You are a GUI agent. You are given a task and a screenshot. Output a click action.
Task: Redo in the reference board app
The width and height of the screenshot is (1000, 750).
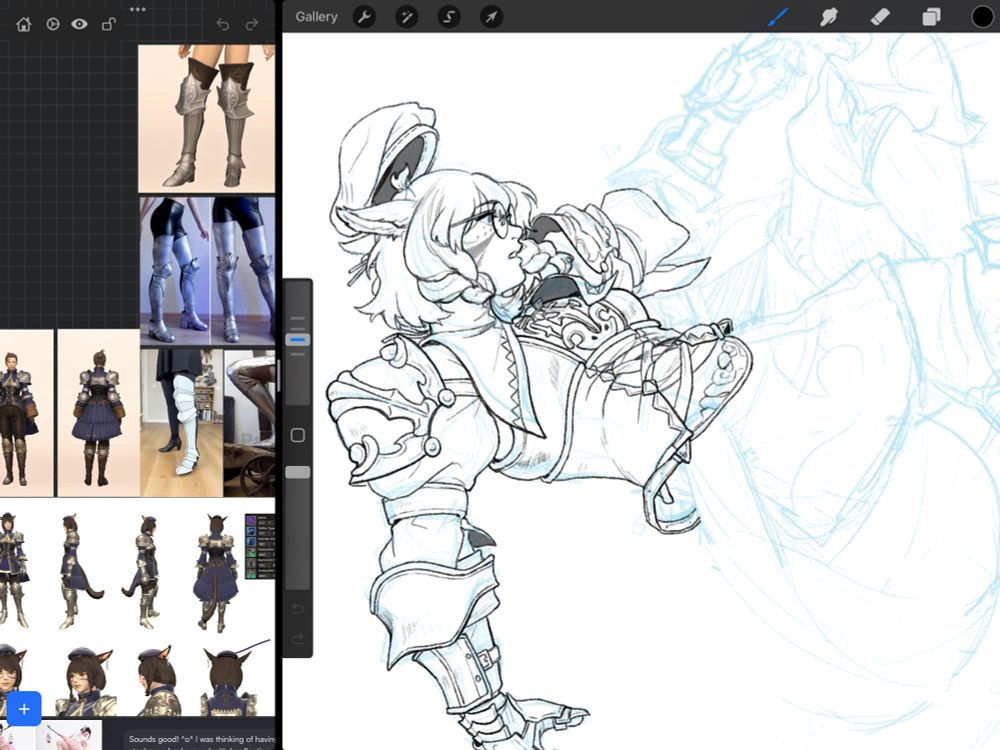[252, 24]
